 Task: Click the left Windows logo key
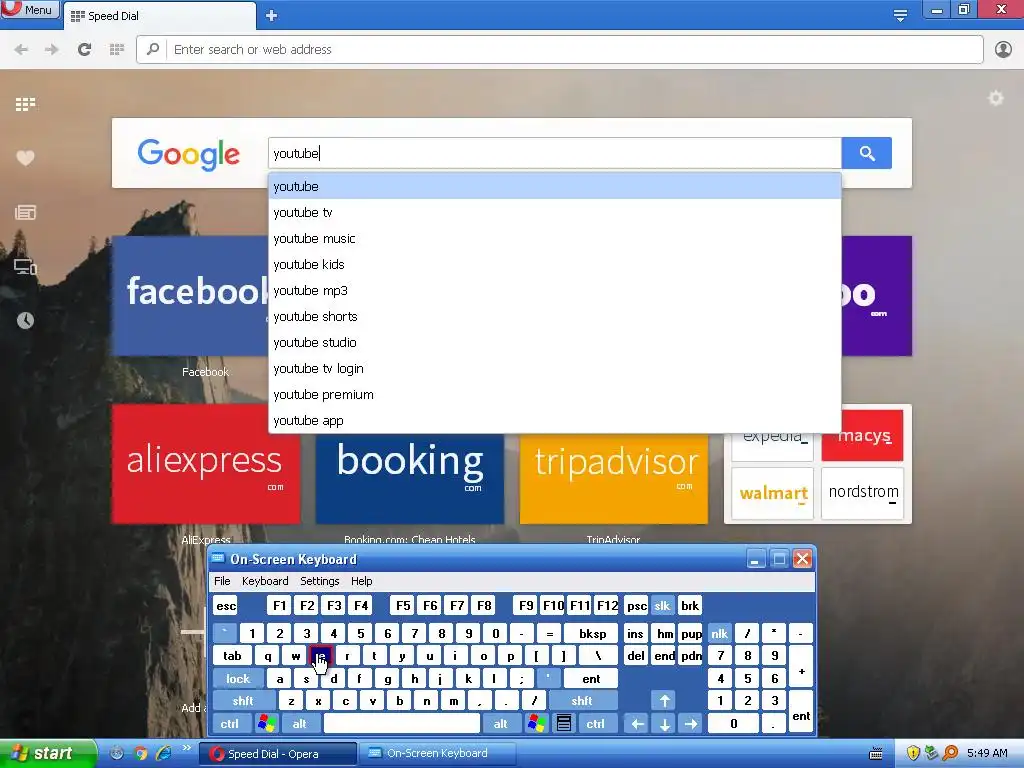[266, 724]
